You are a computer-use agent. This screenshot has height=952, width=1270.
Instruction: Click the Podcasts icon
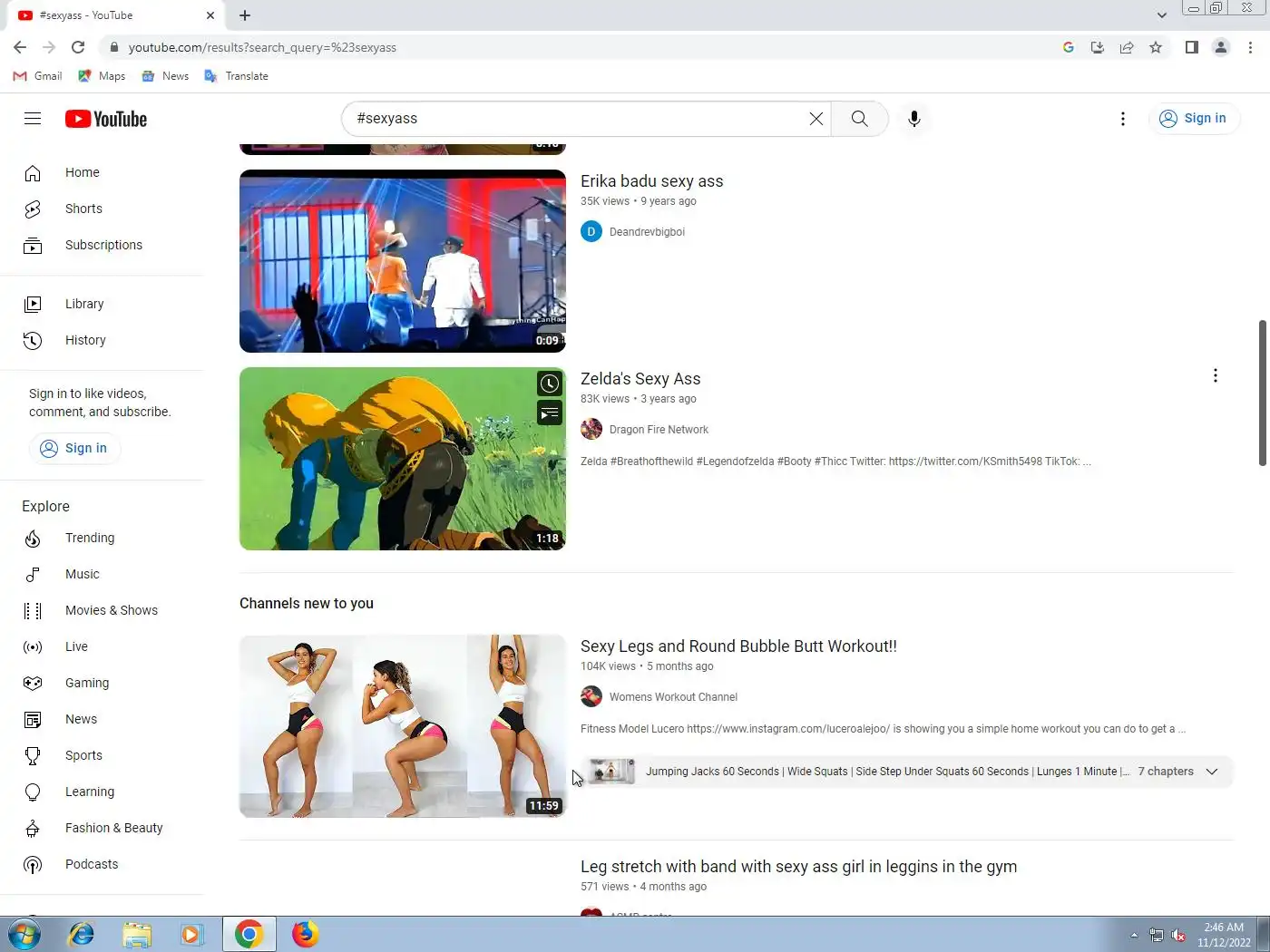(33, 864)
